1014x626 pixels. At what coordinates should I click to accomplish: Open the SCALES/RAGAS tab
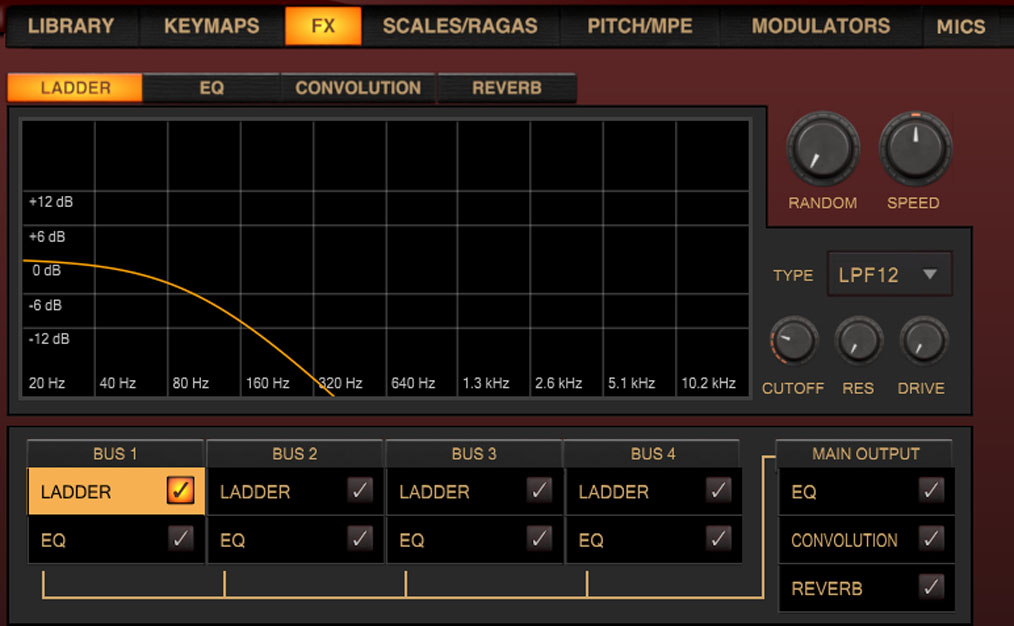pyautogui.click(x=460, y=26)
